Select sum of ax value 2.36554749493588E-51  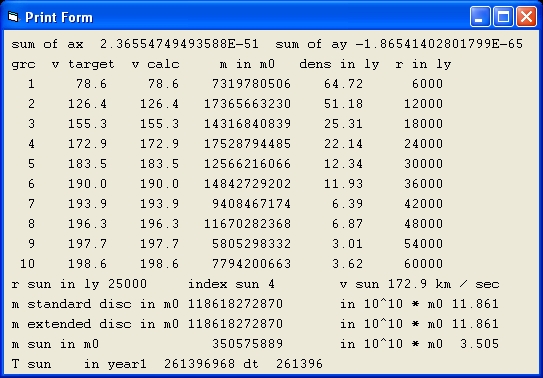(179, 44)
